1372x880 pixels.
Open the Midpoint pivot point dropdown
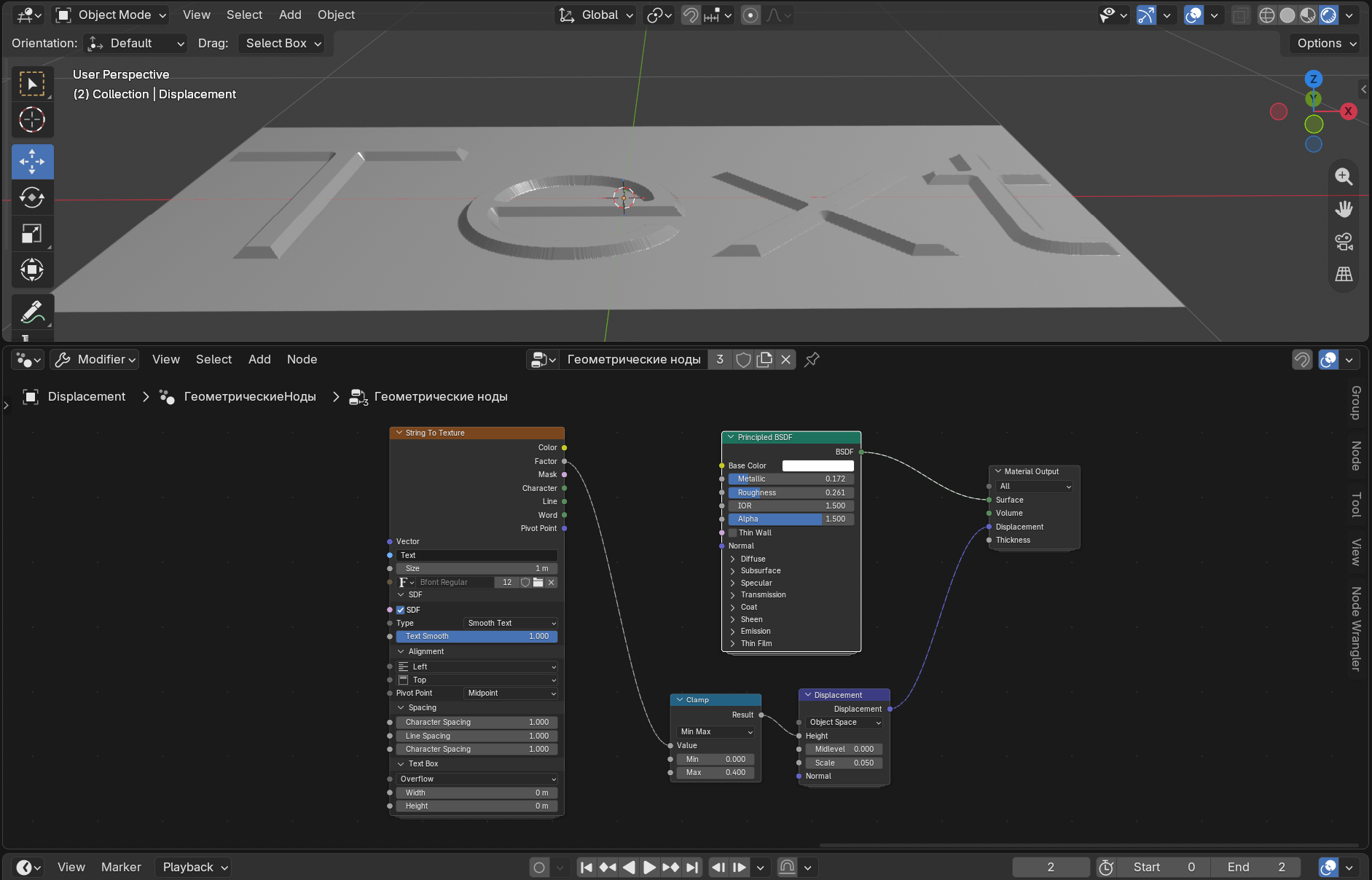click(x=511, y=693)
